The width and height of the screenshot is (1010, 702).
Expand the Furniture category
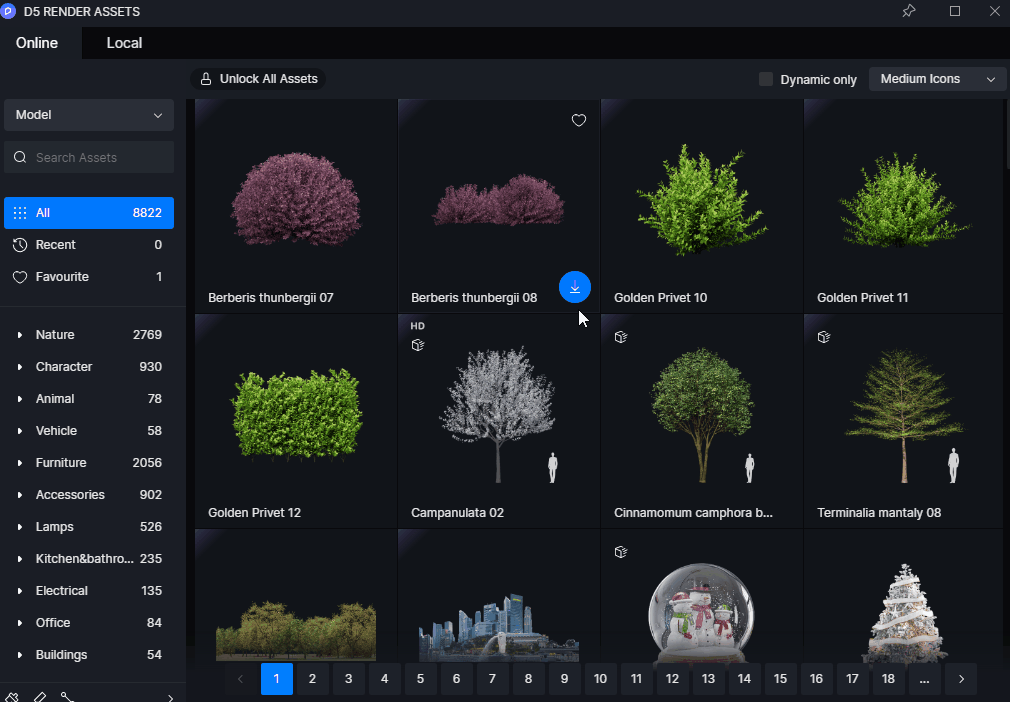pos(20,463)
